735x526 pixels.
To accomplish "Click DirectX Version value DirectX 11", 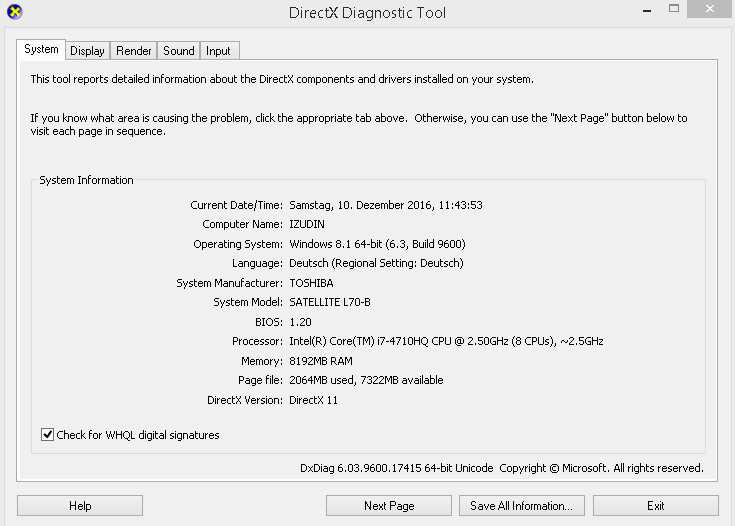I will 314,400.
